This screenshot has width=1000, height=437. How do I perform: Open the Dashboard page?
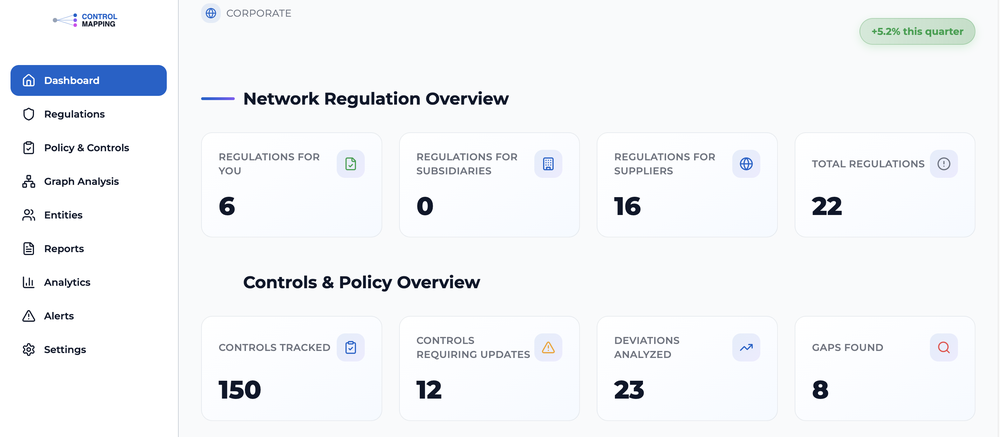pos(88,81)
